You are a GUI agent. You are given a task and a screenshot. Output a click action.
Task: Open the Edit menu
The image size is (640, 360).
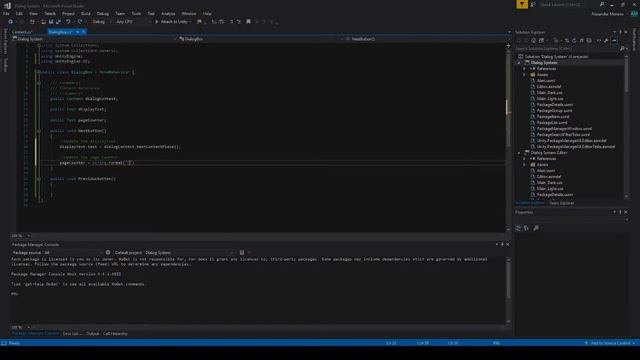click(x=19, y=13)
